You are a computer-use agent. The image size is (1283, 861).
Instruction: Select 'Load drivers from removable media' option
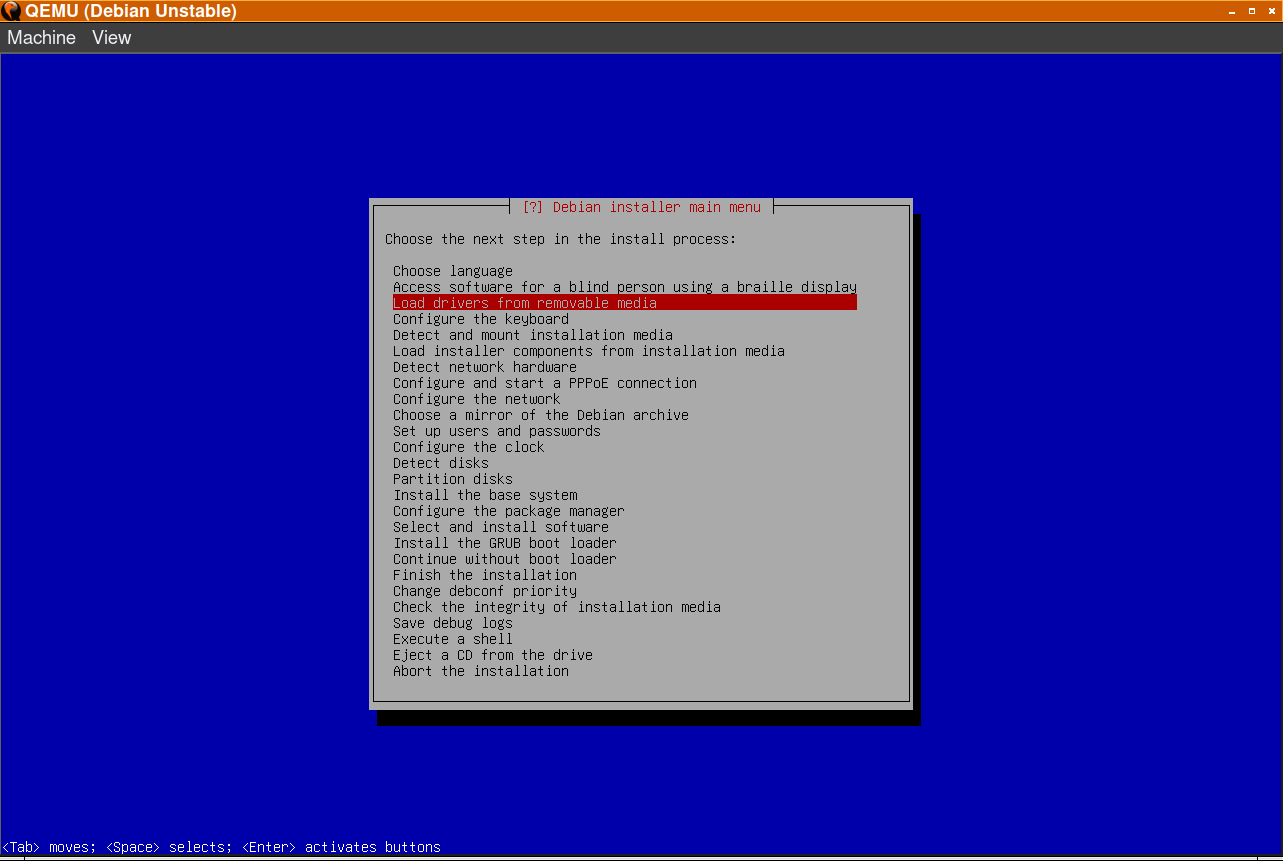pos(524,303)
